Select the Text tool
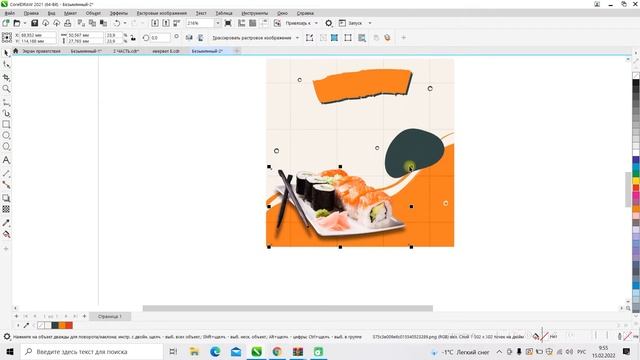This screenshot has height=360, width=640. (6, 160)
